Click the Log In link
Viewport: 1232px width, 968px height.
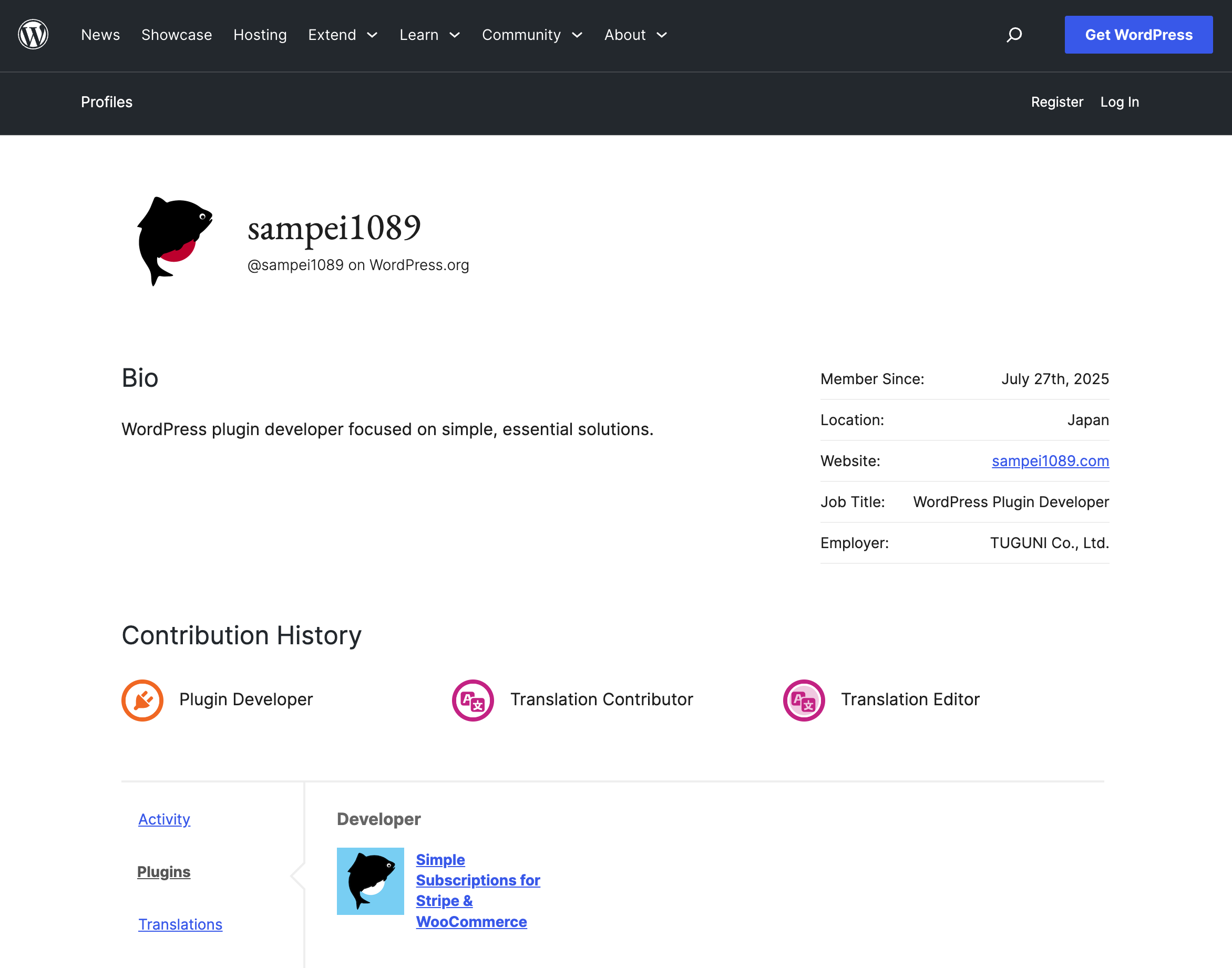1119,102
